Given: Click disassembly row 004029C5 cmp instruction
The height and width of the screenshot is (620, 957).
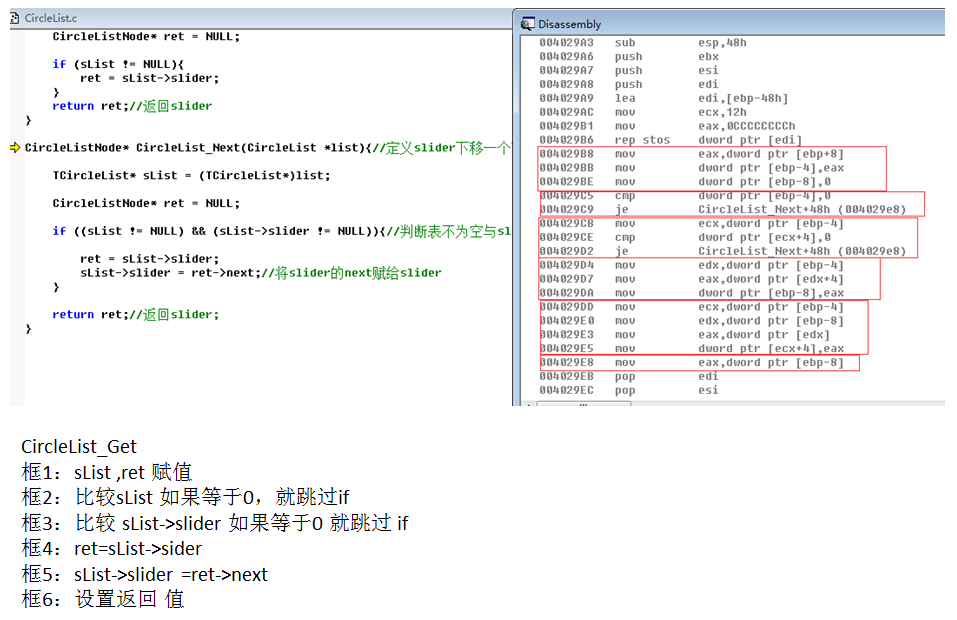Looking at the screenshot, I should pos(685,196).
